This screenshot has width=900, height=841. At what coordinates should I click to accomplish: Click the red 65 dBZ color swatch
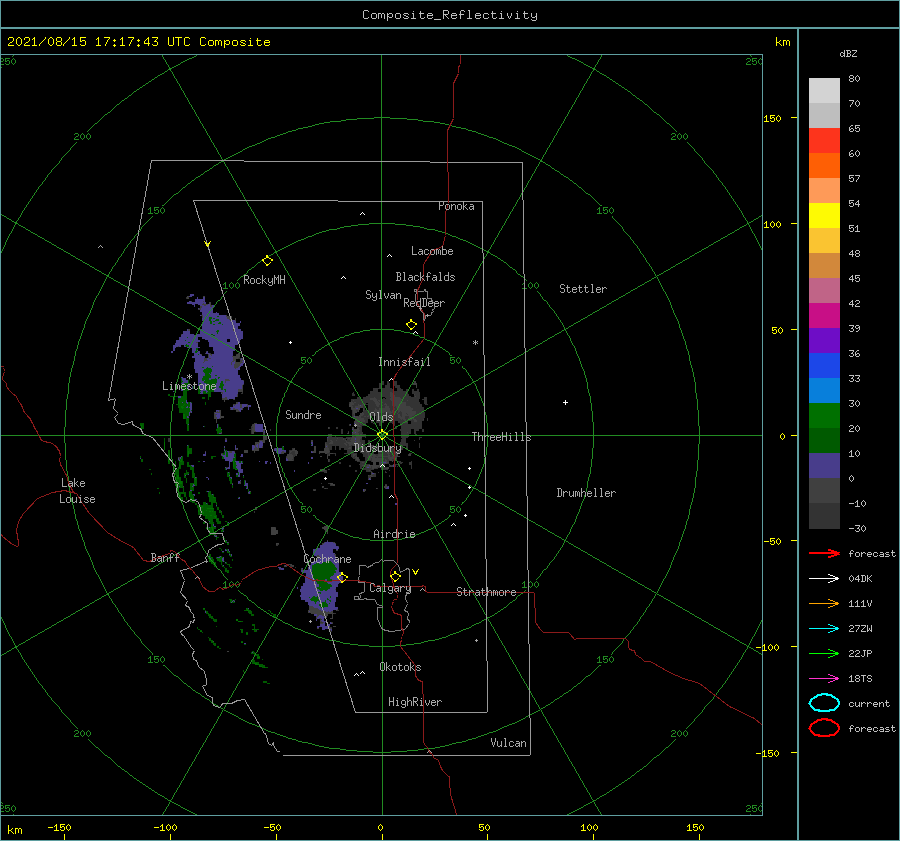point(824,141)
